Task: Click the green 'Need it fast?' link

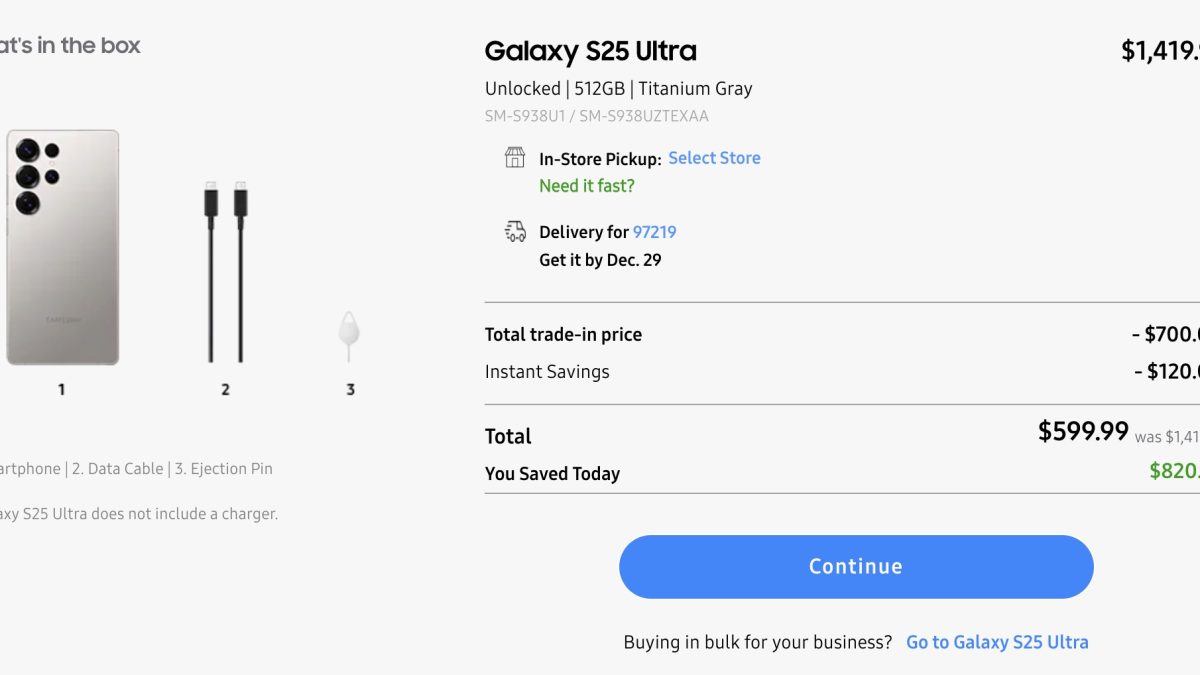Action: [586, 186]
